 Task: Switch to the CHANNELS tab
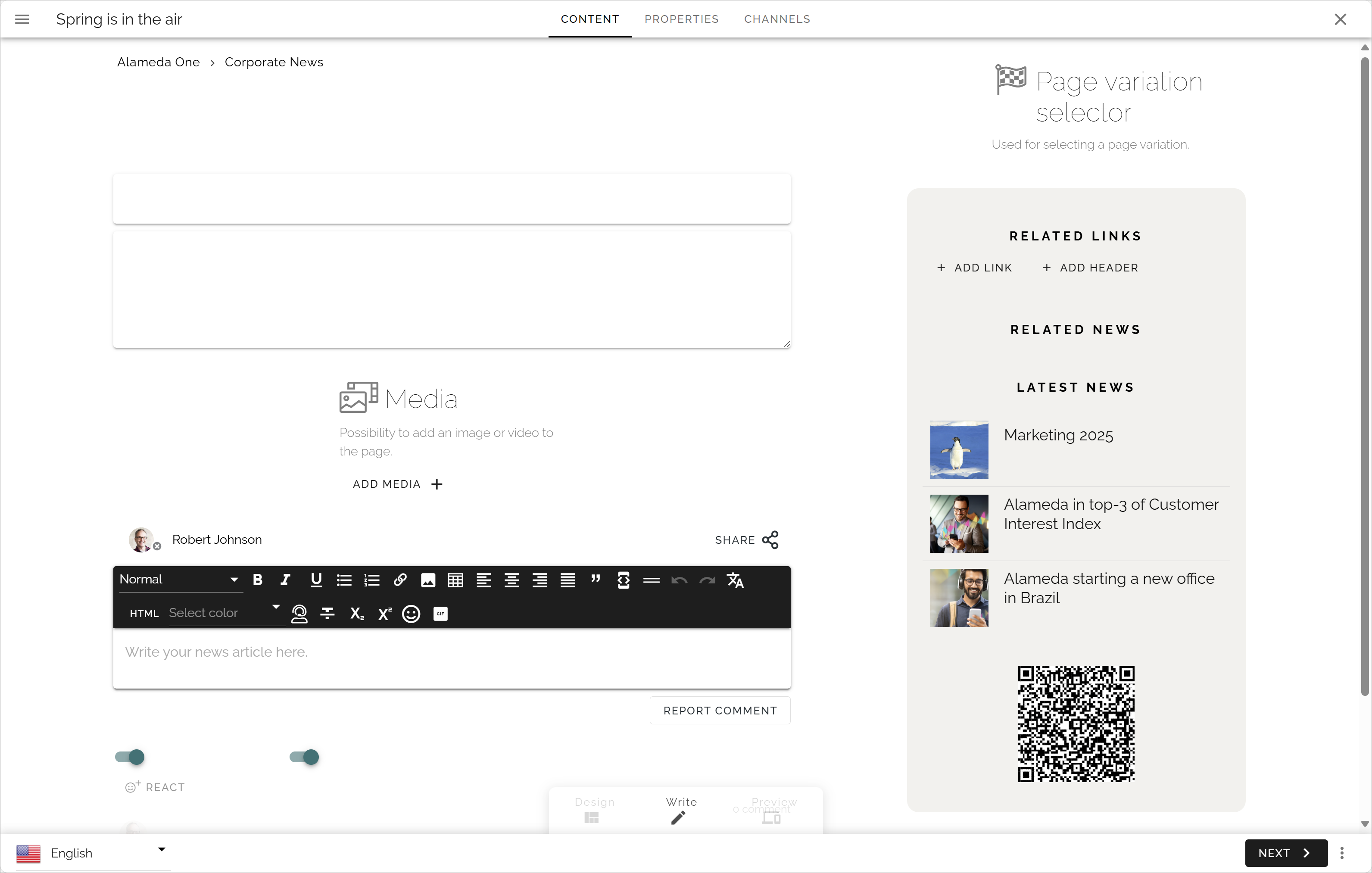pyautogui.click(x=777, y=19)
